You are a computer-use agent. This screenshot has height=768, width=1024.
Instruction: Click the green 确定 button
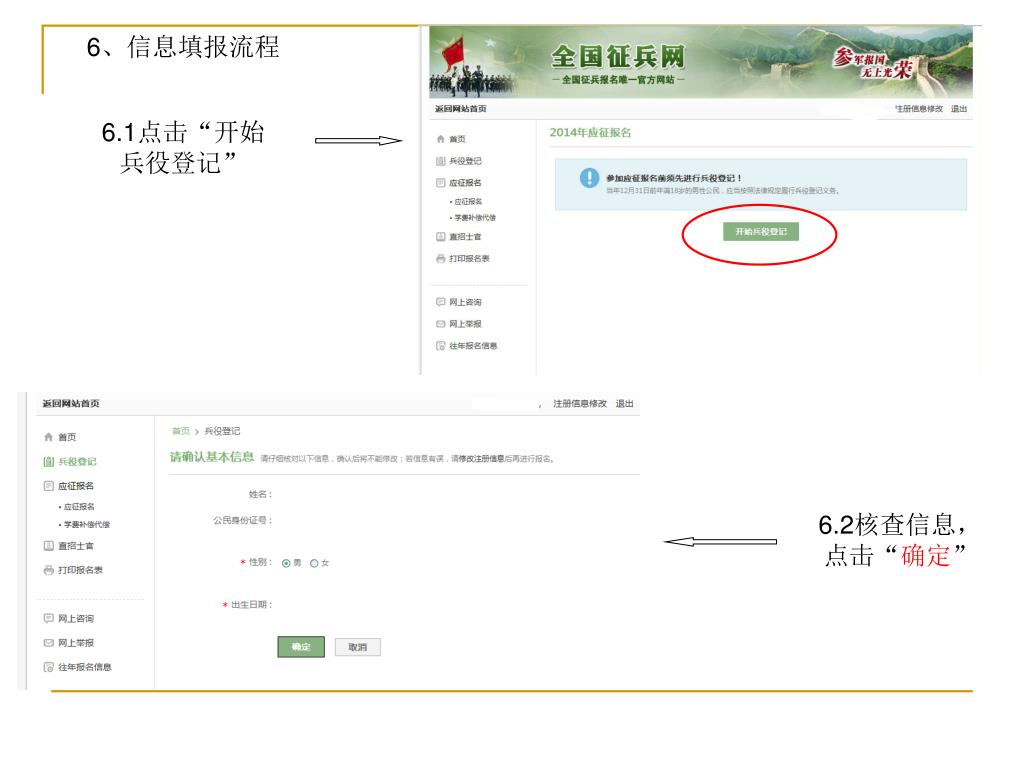click(x=301, y=647)
